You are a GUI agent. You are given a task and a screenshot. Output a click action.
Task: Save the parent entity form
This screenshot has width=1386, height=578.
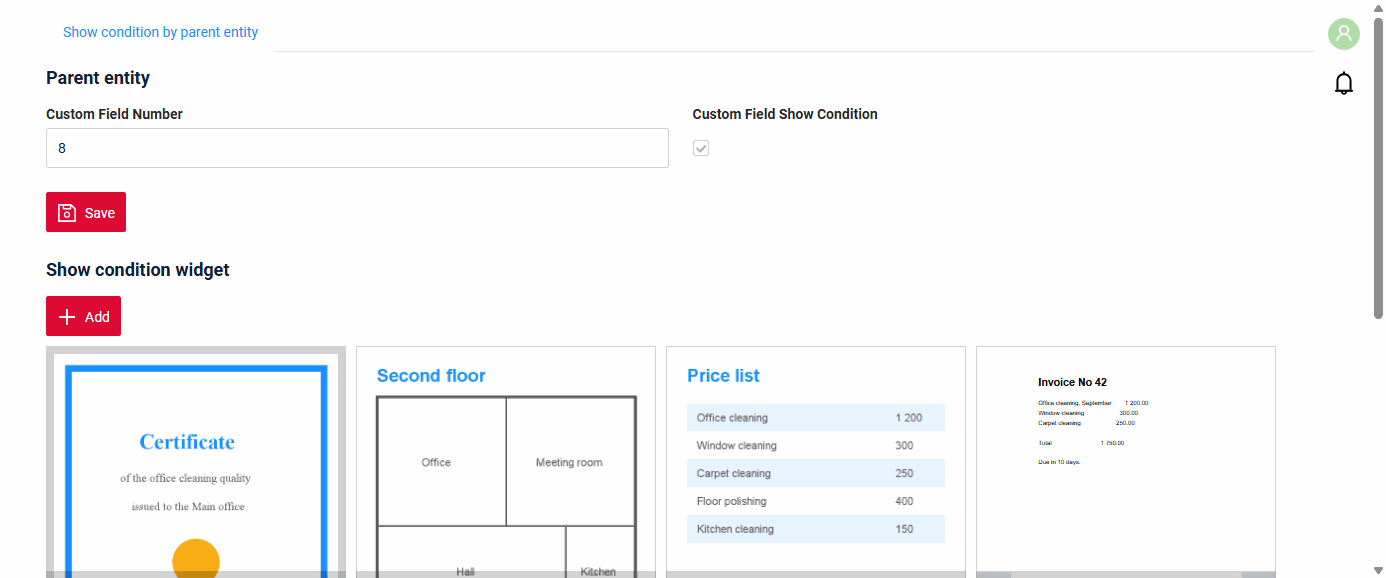coord(86,212)
